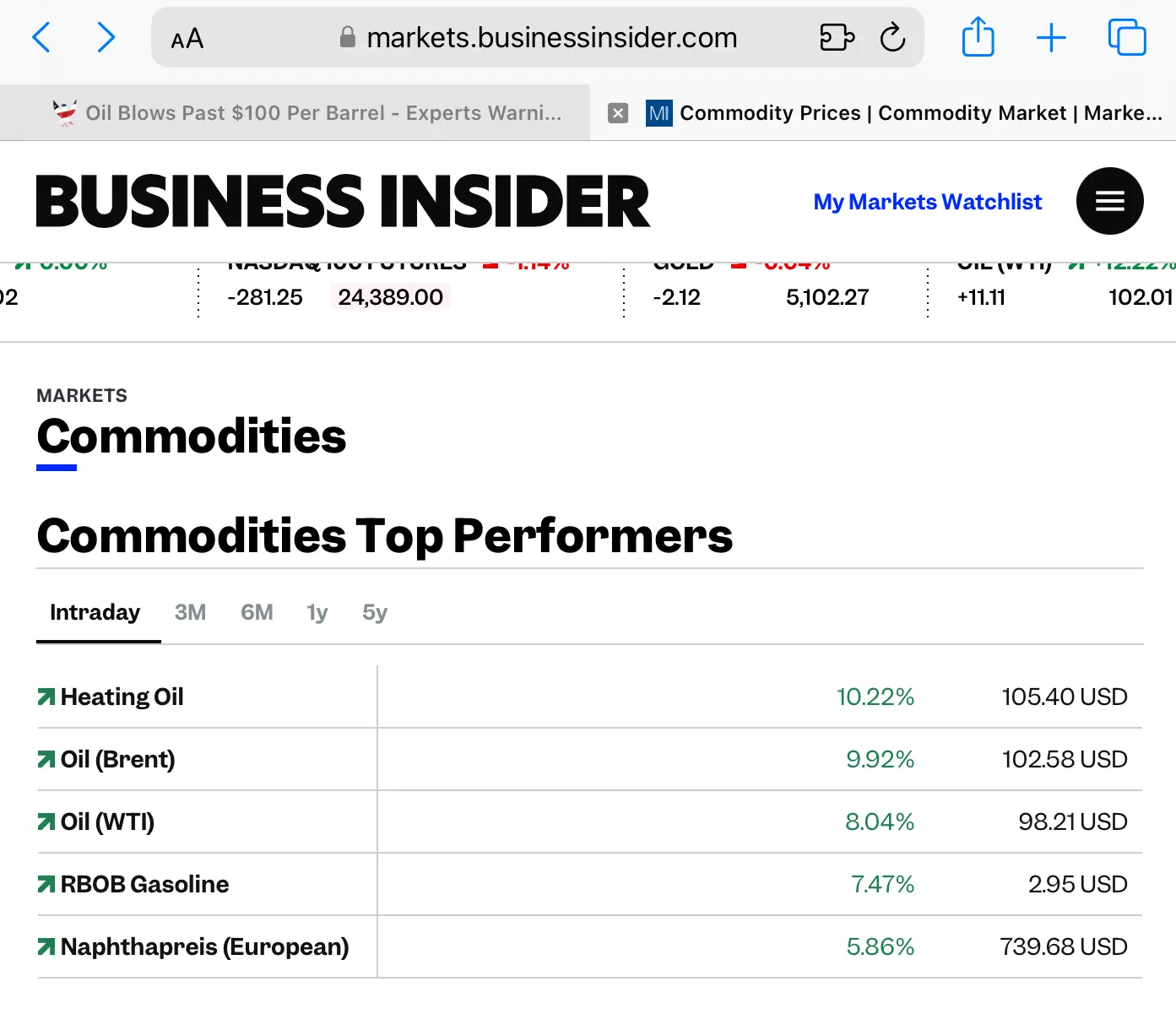Open the Heating Oil commodity link
The width and height of the screenshot is (1176, 1014).
tap(122, 697)
